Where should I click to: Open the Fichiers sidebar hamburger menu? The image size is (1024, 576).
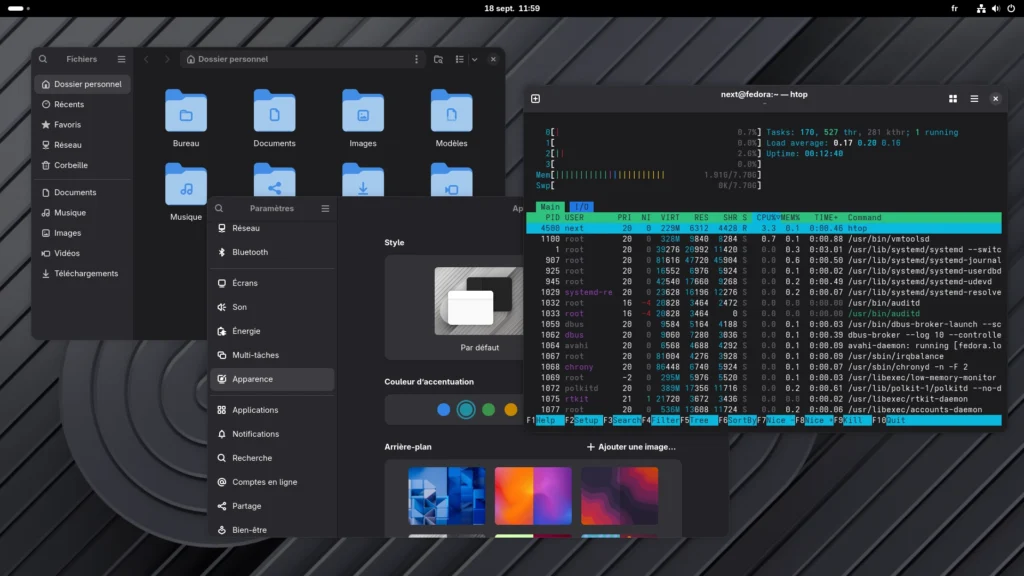(122, 59)
